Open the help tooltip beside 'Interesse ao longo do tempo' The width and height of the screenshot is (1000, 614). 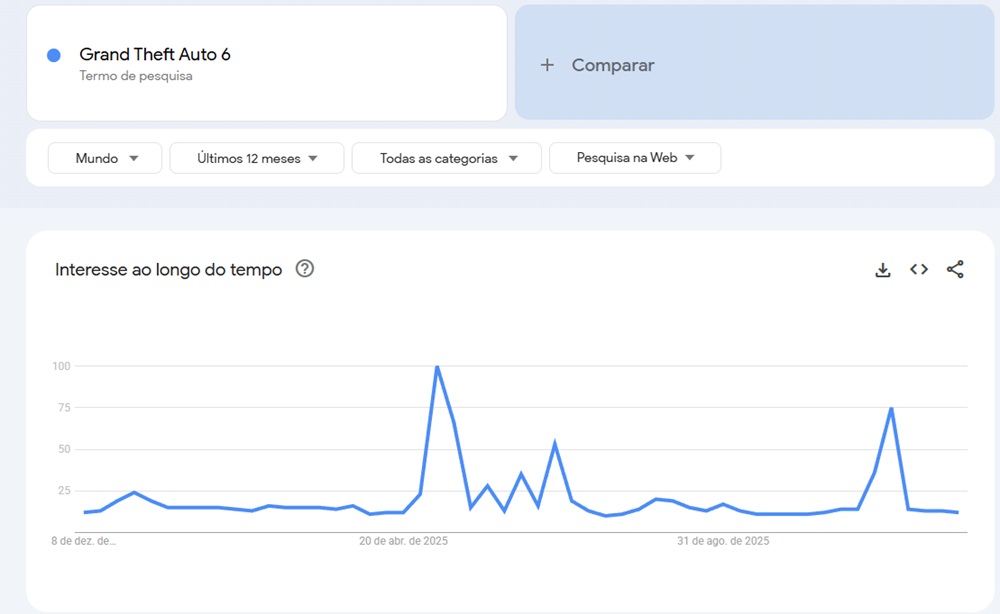(305, 269)
